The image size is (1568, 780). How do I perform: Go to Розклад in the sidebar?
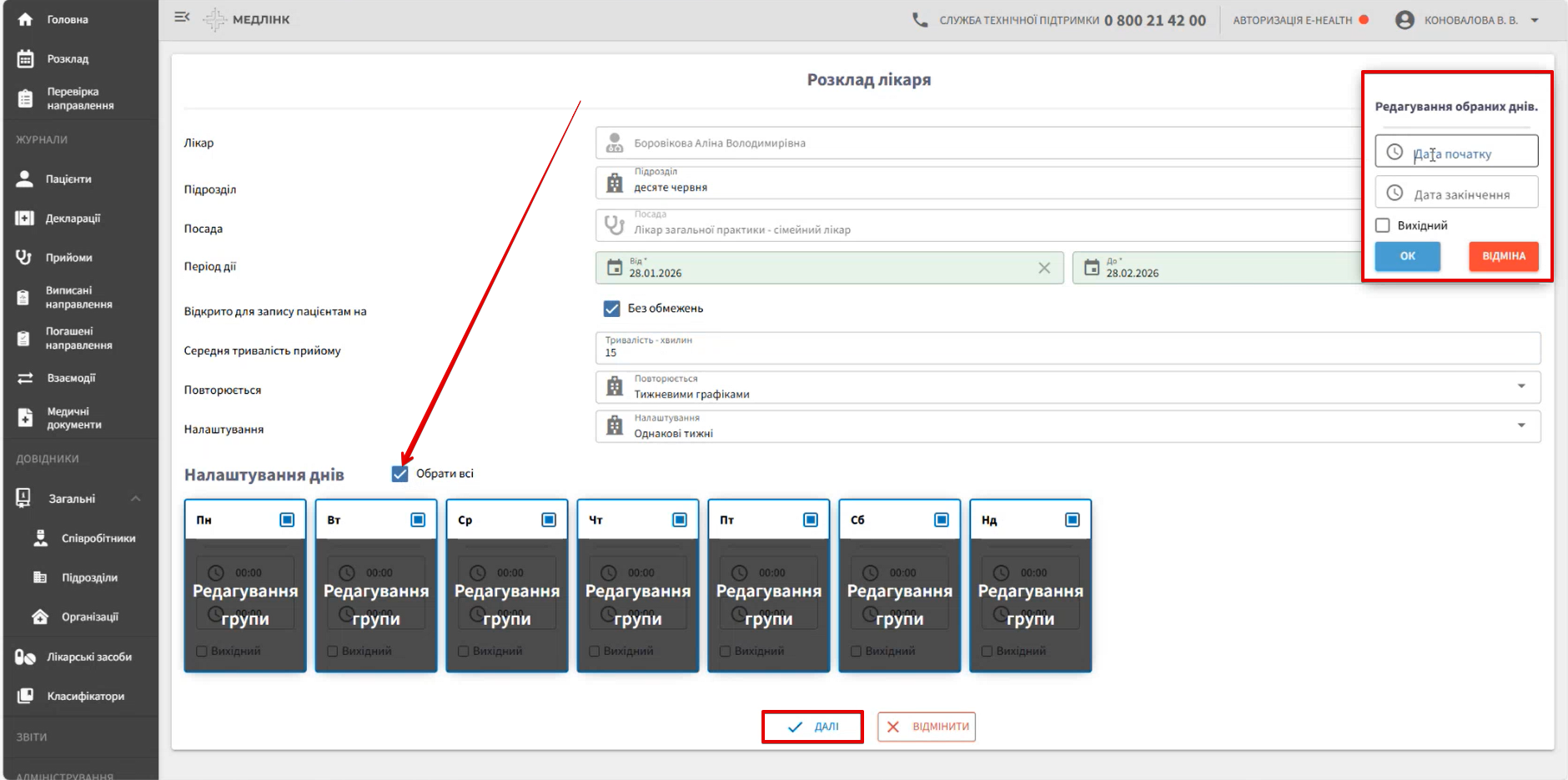click(x=68, y=59)
